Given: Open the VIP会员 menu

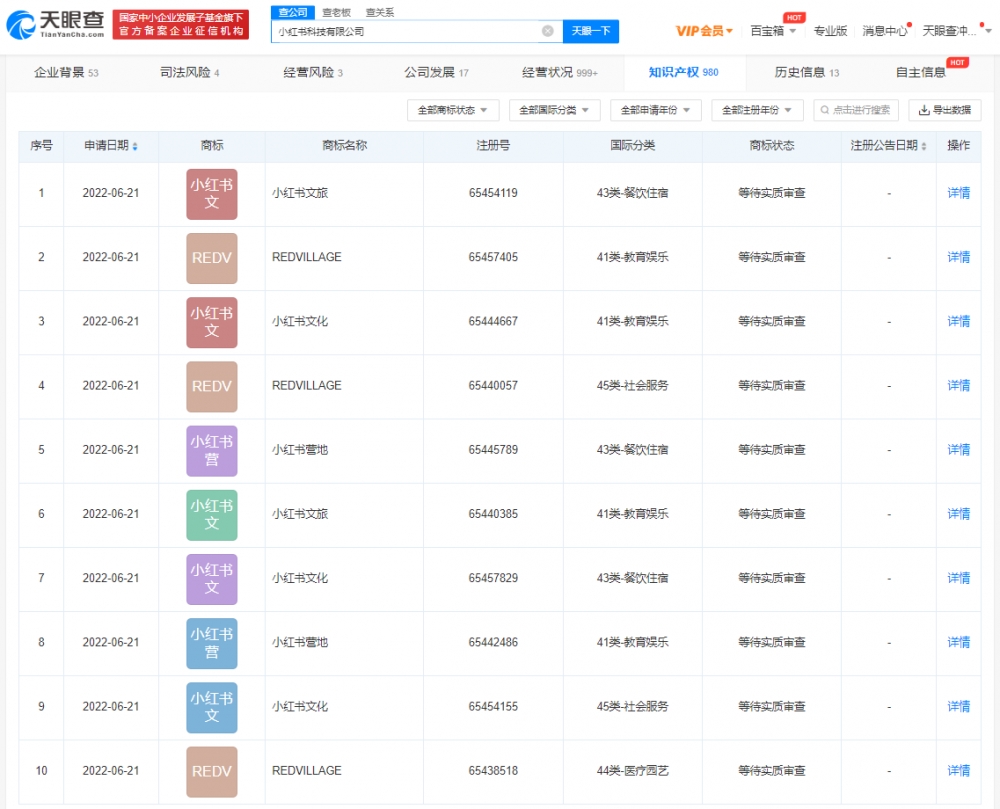Looking at the screenshot, I should click(704, 31).
